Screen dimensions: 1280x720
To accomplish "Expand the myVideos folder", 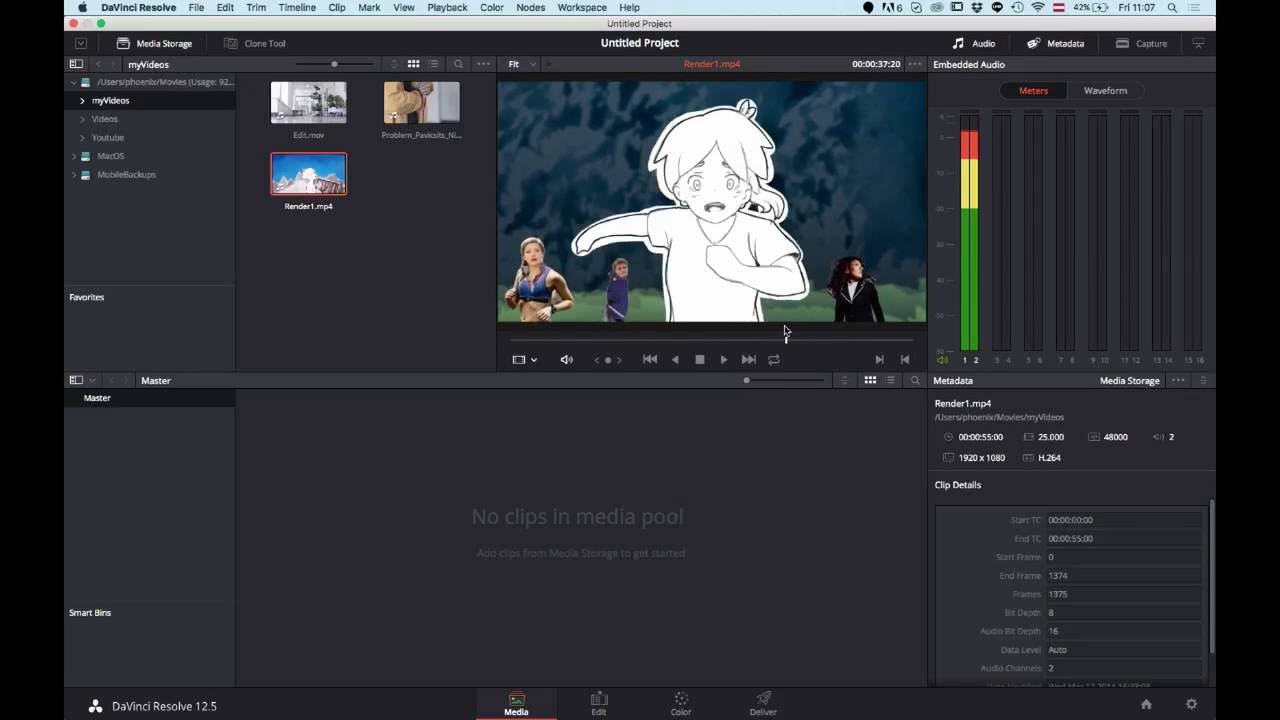I will click(x=82, y=101).
